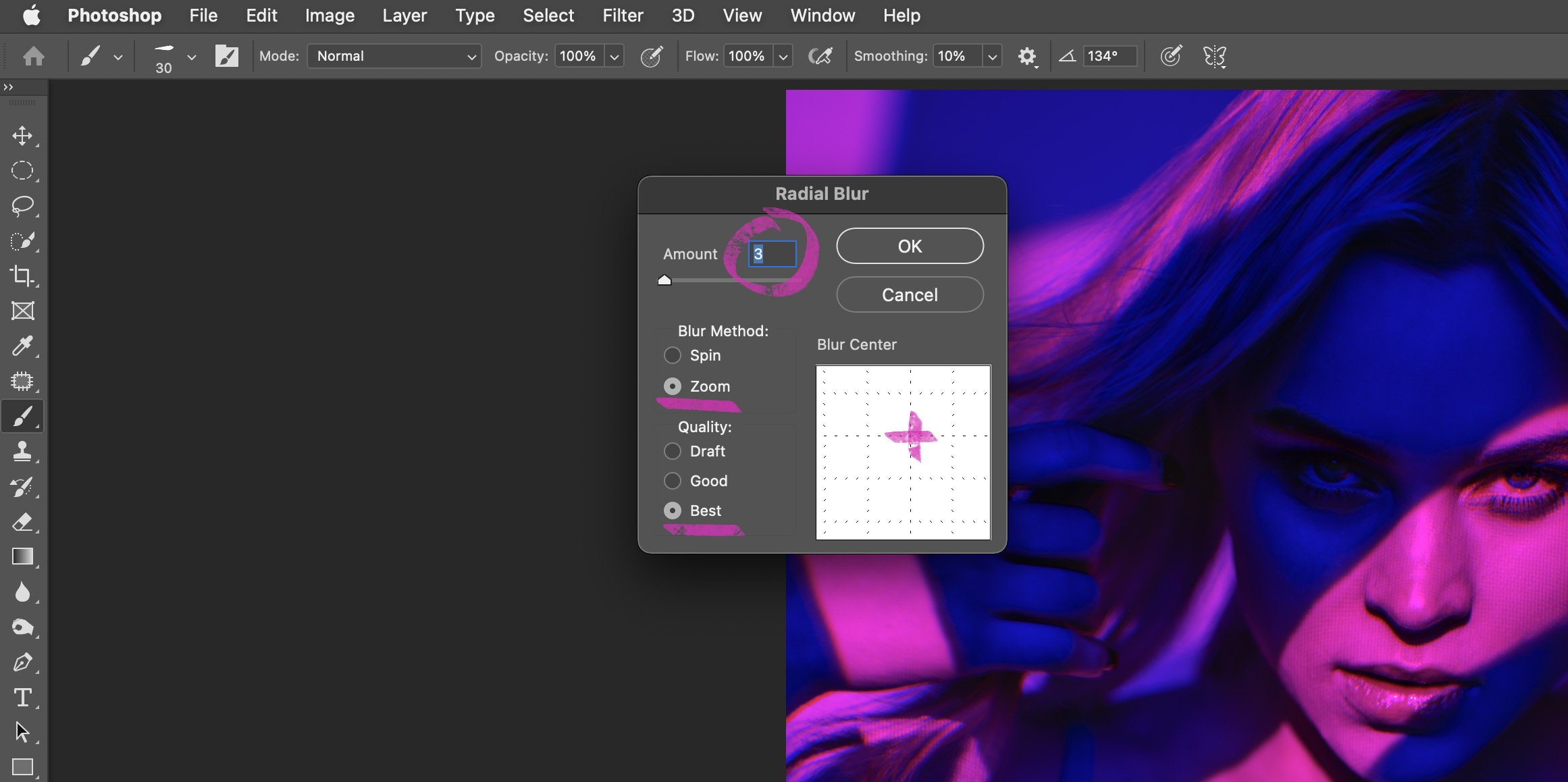
Task: Click the Flow 100% field
Action: (x=748, y=56)
